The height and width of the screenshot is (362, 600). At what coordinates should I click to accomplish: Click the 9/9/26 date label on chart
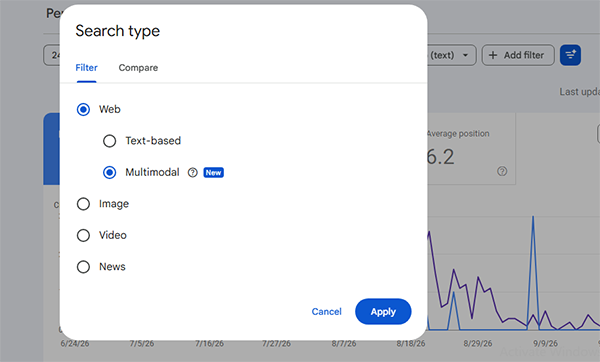click(545, 344)
